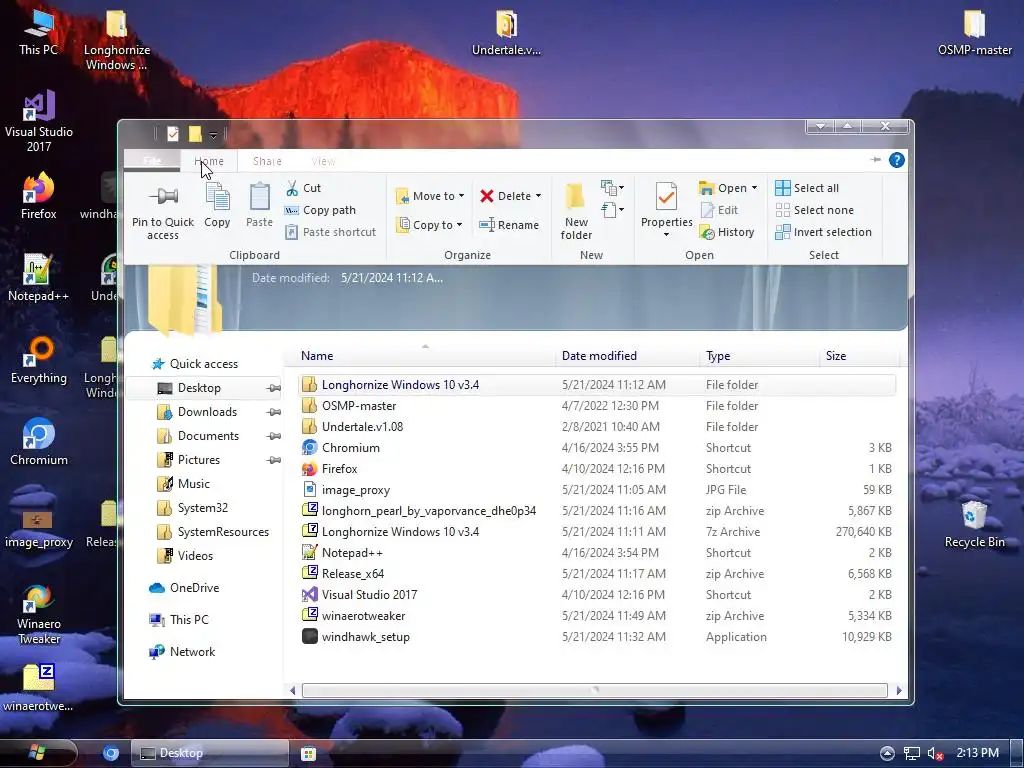Select the OSMP-master folder in file list
This screenshot has width=1024, height=768.
[x=597, y=406]
